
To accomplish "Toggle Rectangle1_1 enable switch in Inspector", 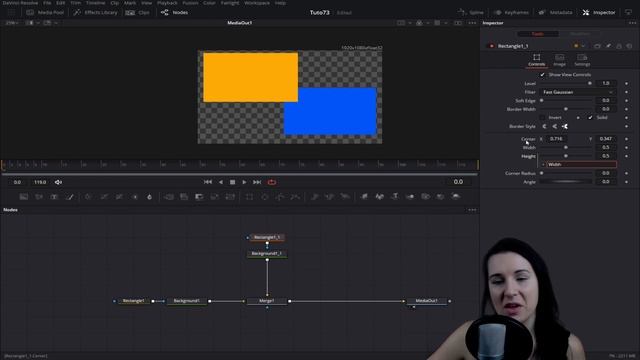I will pyautogui.click(x=491, y=46).
